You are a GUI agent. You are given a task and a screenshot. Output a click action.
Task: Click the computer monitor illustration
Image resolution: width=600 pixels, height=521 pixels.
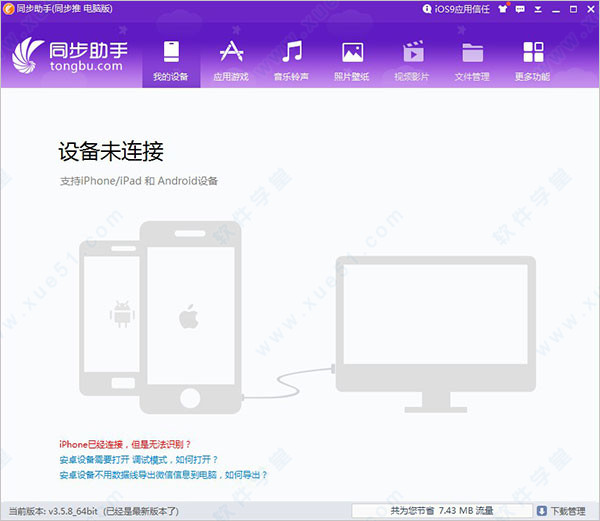point(435,334)
